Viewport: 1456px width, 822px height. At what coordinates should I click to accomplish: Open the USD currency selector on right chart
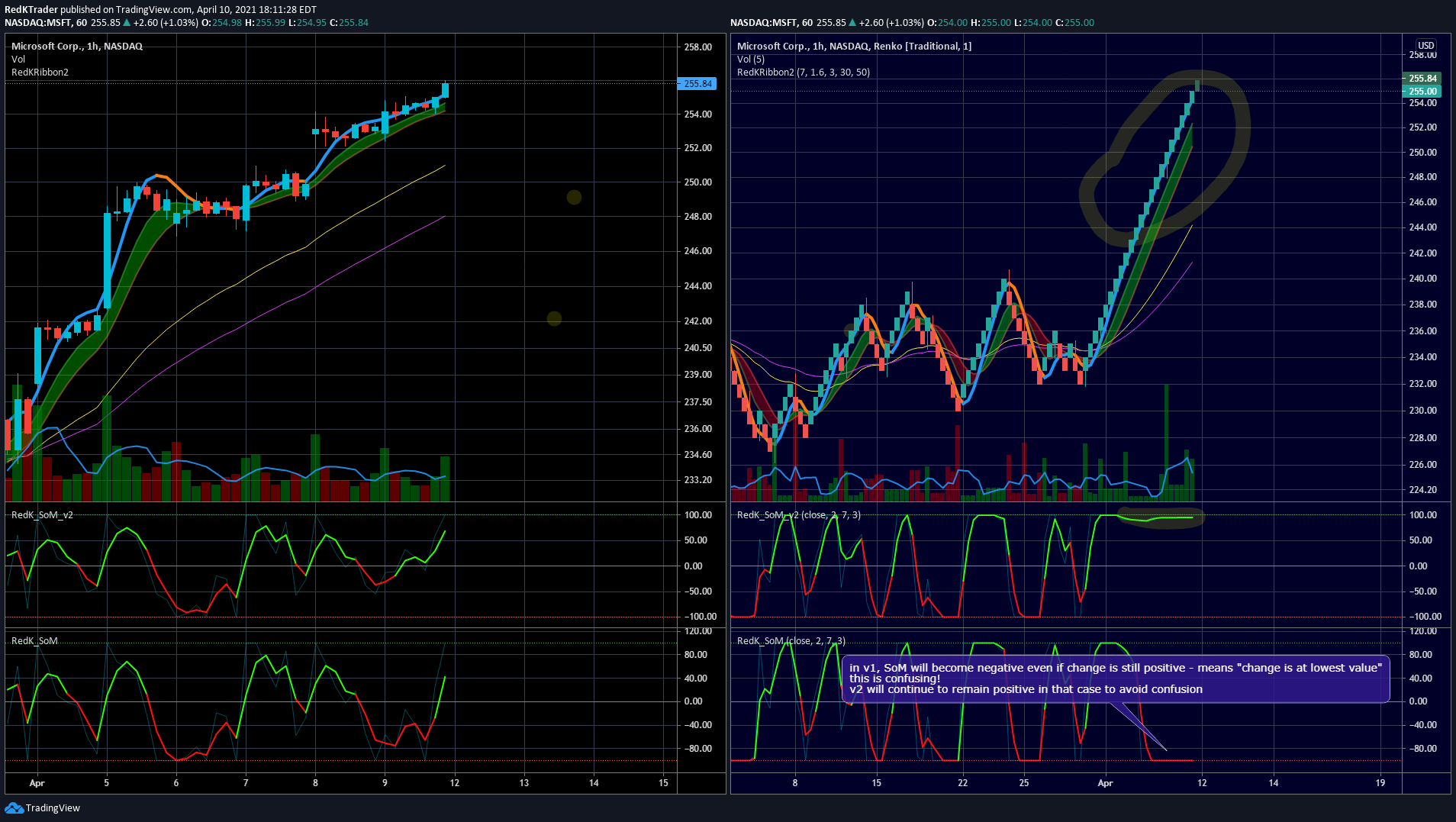pos(1425,45)
